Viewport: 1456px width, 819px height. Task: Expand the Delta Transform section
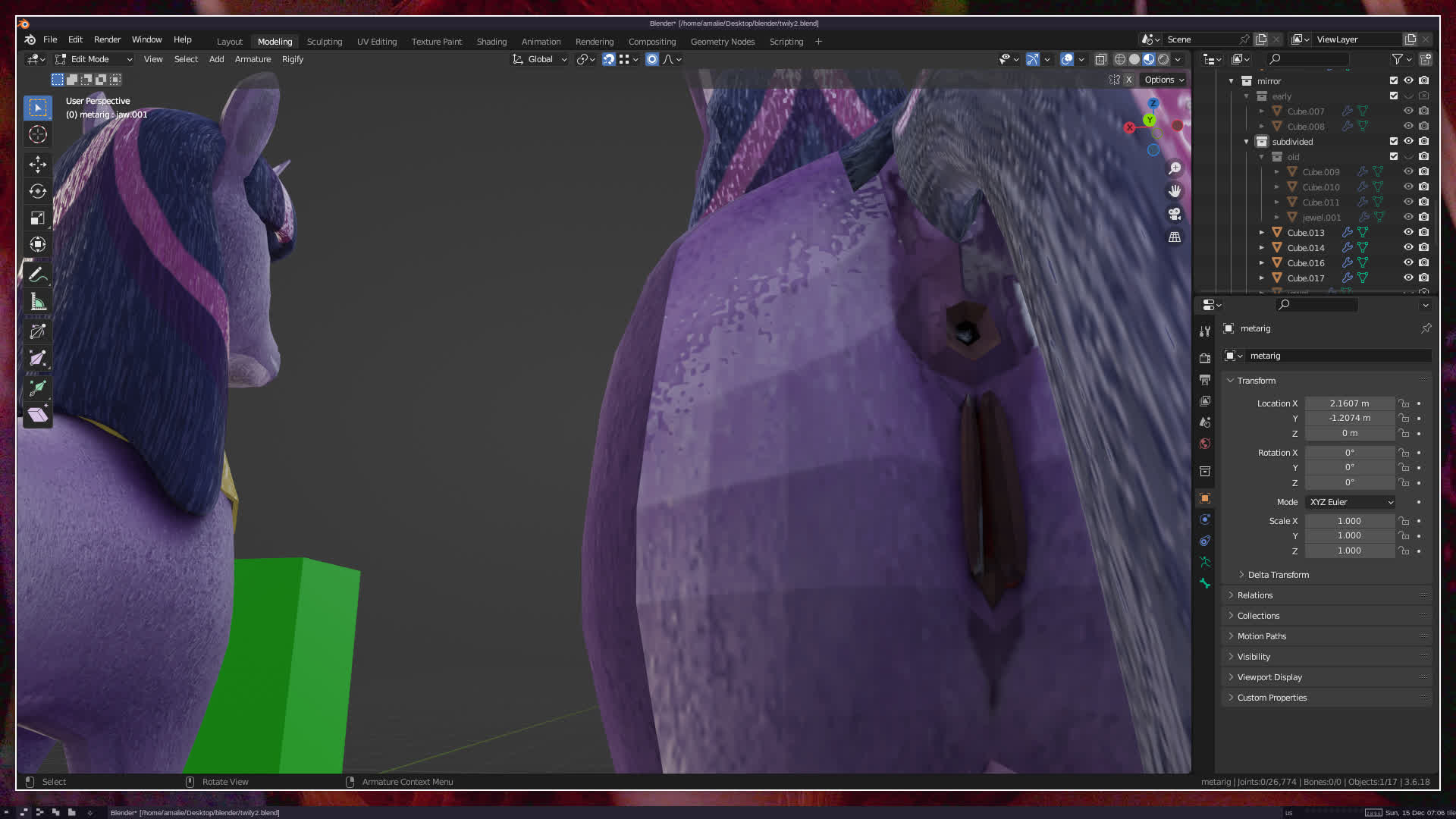(x=1278, y=575)
